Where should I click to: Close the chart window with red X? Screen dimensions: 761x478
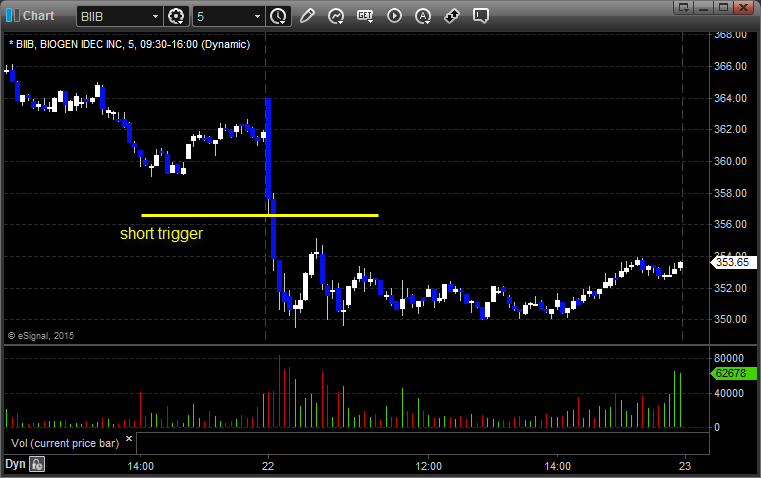coord(743,7)
